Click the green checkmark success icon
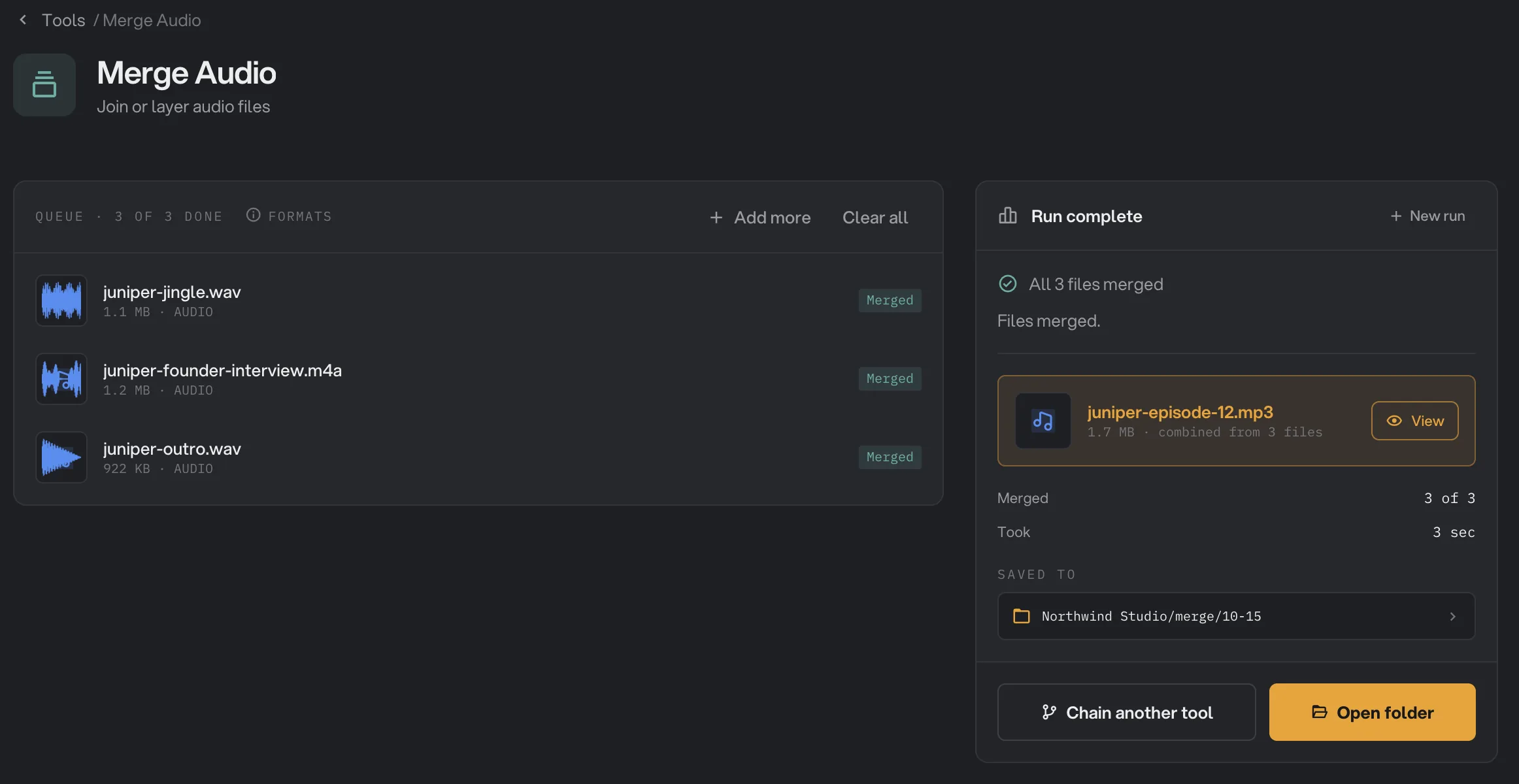1519x784 pixels. tap(1007, 284)
